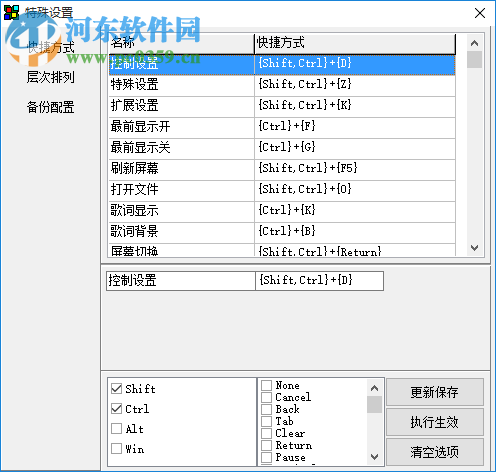
Task: Enable the Win modifier checkbox
Action: tap(116, 448)
